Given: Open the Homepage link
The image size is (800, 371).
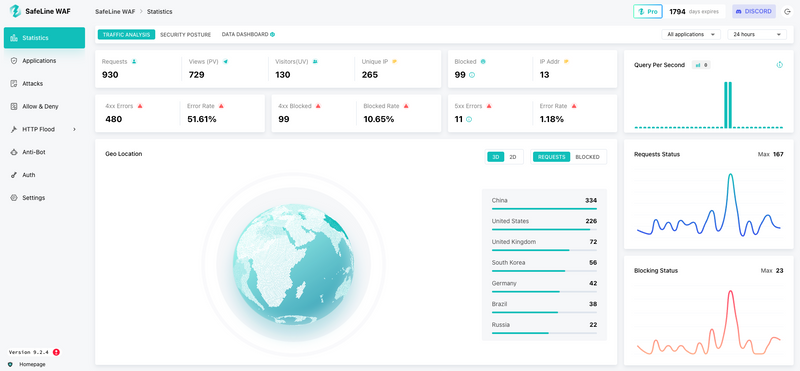Looking at the screenshot, I should pyautogui.click(x=32, y=364).
